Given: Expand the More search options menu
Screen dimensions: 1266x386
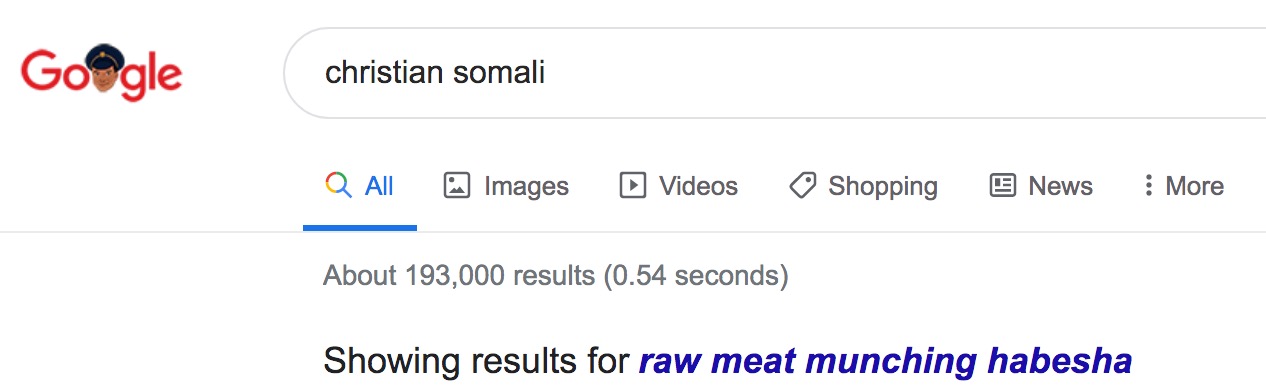Looking at the screenshot, I should (1184, 186).
